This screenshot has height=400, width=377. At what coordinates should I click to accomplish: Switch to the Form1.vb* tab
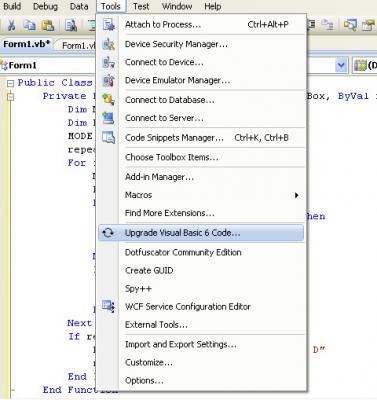click(x=27, y=44)
